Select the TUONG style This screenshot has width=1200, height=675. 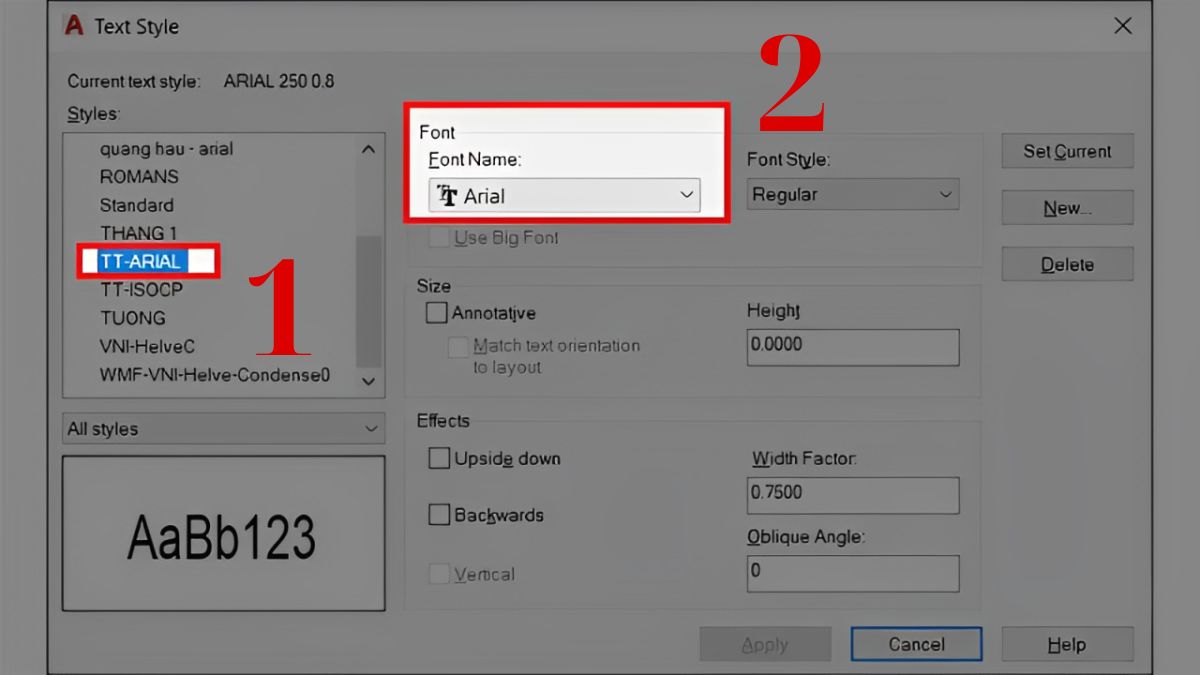(132, 318)
